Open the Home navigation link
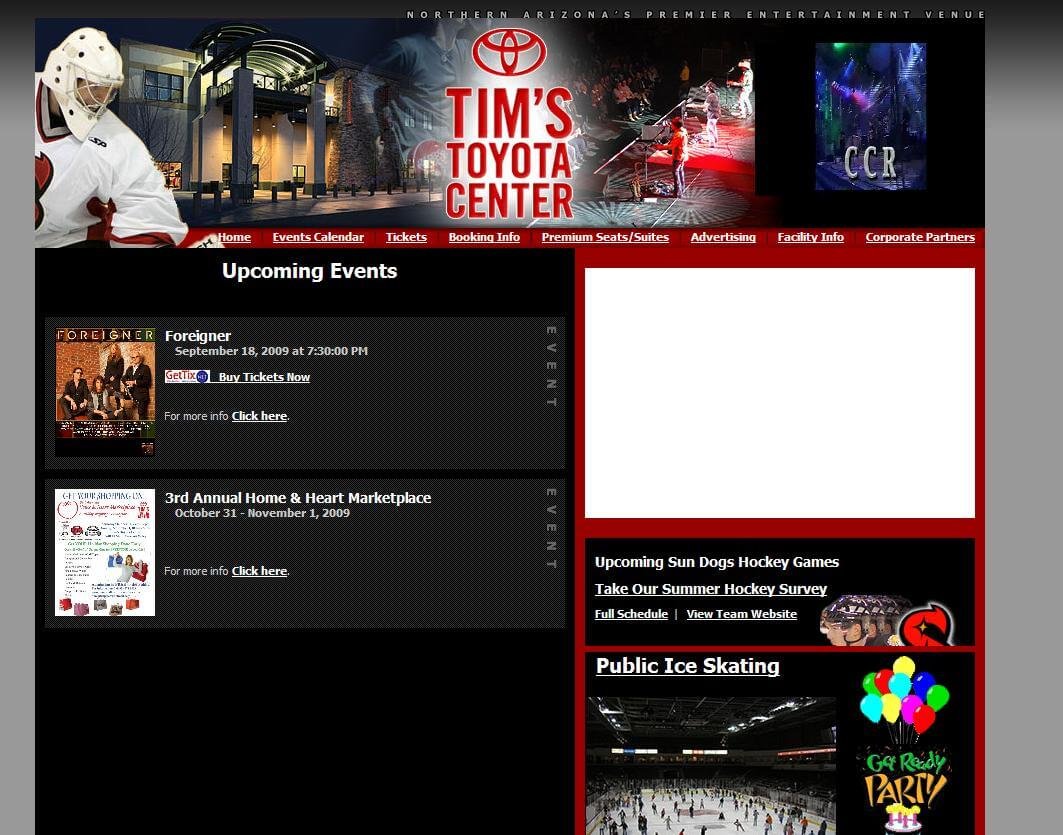1063x835 pixels. click(235, 237)
